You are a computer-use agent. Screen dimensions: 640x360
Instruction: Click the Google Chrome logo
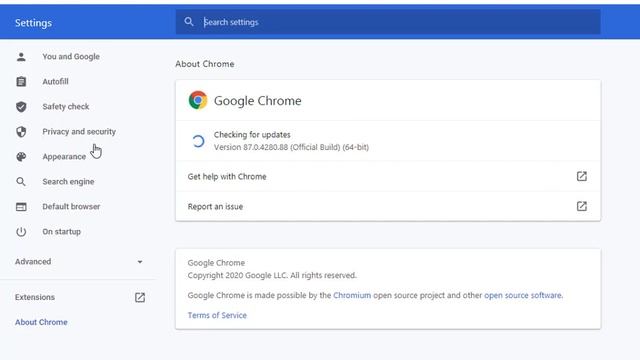tap(198, 100)
